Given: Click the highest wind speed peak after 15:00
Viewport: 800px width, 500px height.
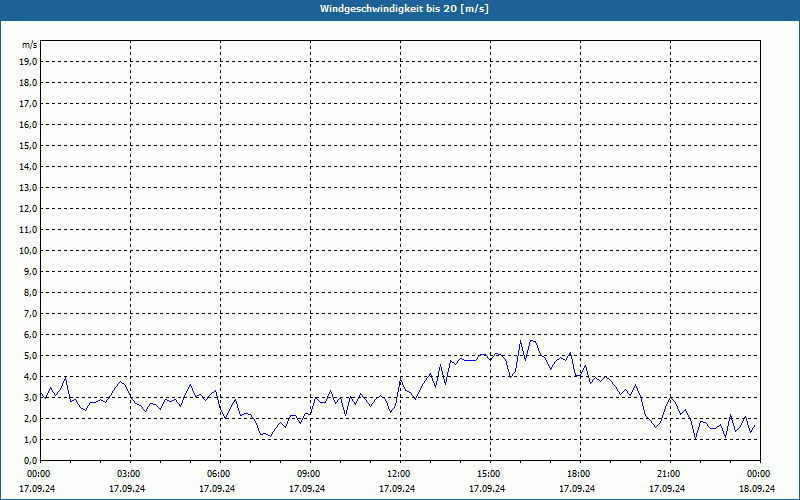Looking at the screenshot, I should pos(521,341).
